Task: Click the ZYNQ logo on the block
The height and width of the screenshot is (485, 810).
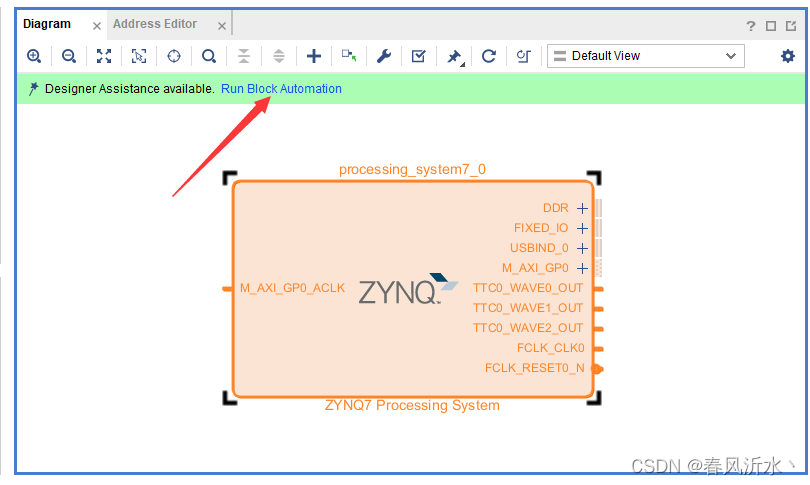Action: 408,289
